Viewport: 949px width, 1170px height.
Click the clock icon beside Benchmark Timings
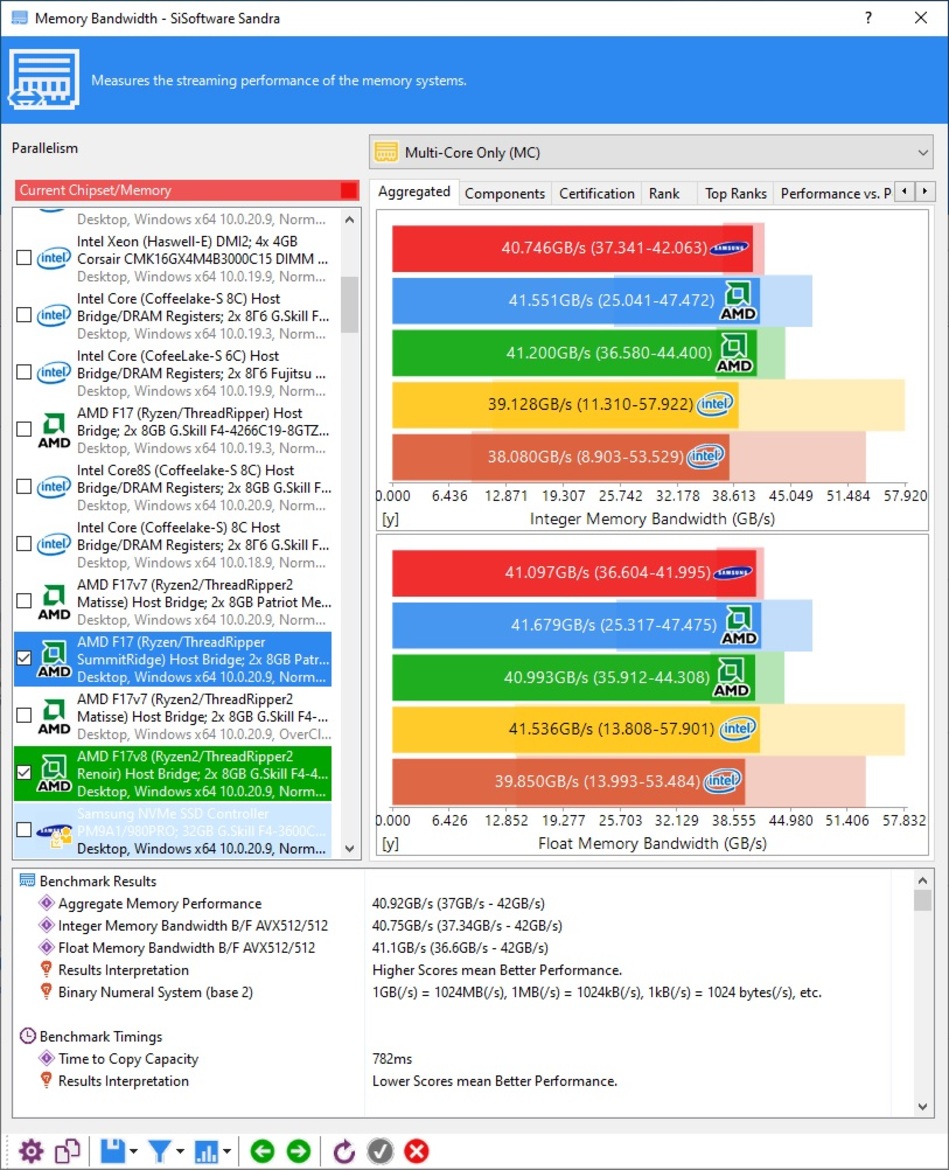pos(28,1036)
